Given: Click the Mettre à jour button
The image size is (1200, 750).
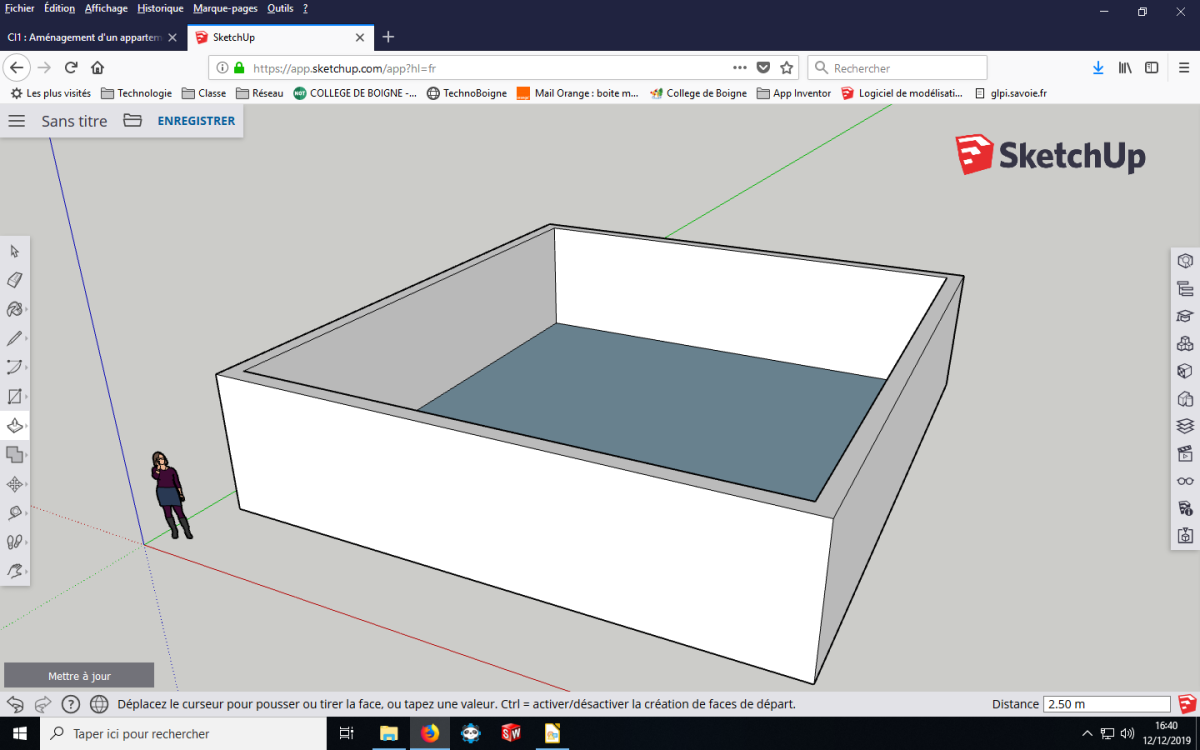Looking at the screenshot, I should pos(79,676).
